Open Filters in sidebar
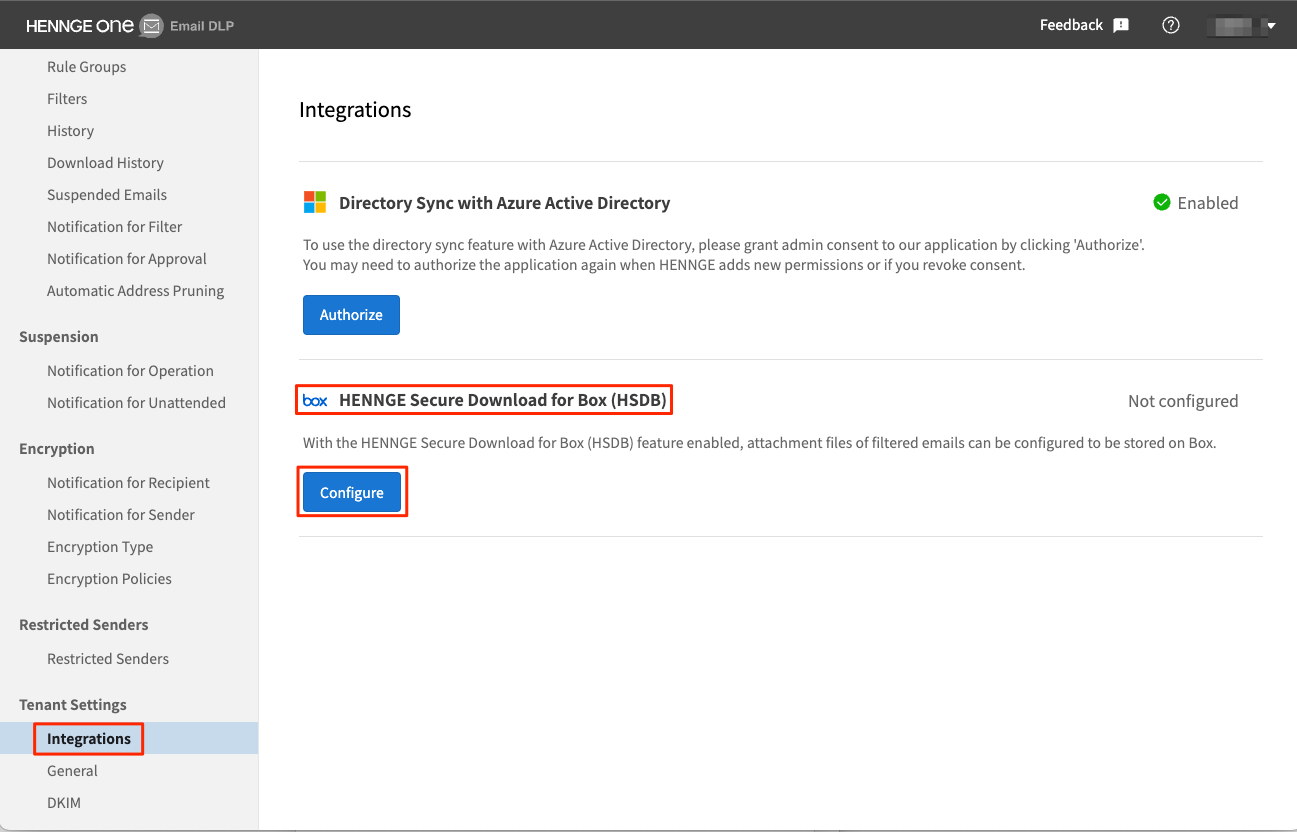This screenshot has width=1297, height=832. [67, 99]
